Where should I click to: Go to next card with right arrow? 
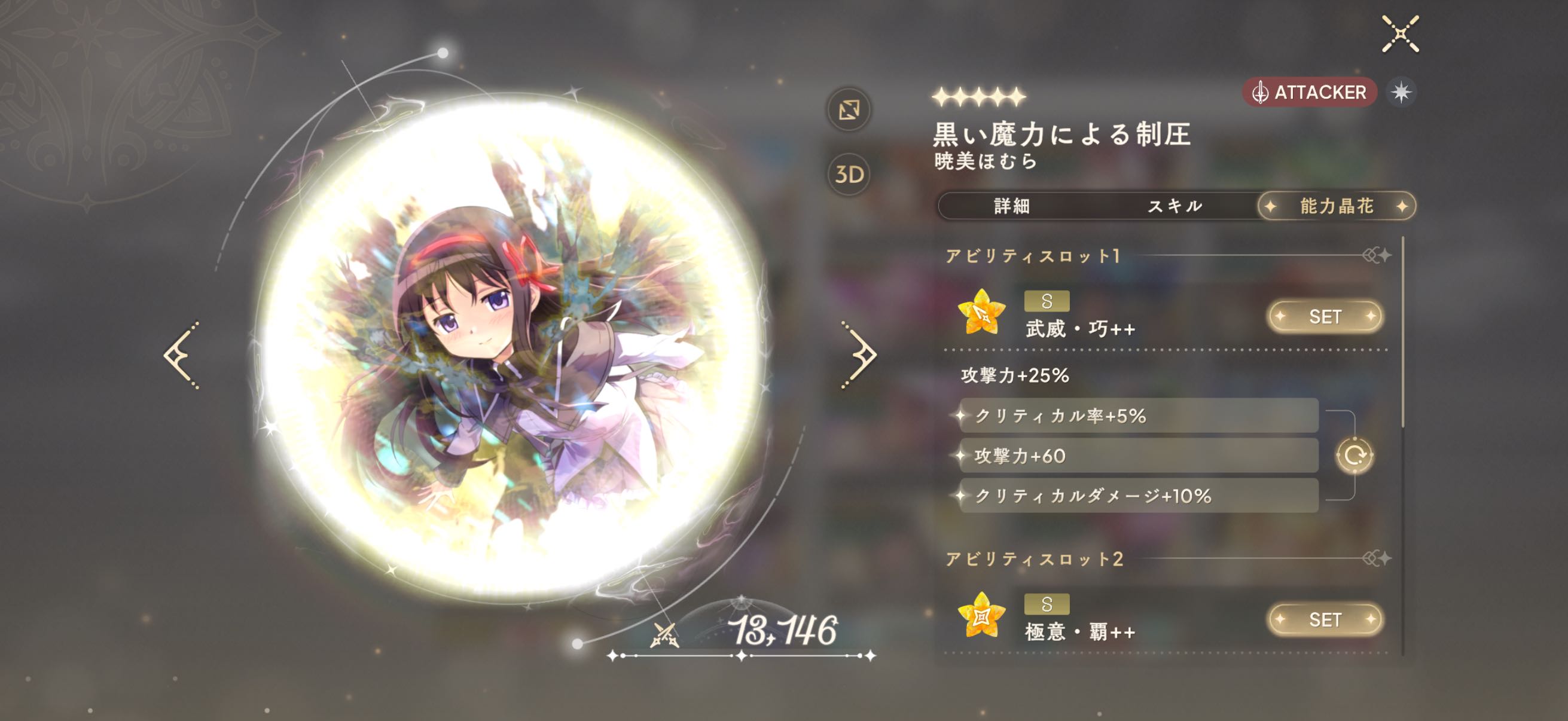(x=859, y=355)
